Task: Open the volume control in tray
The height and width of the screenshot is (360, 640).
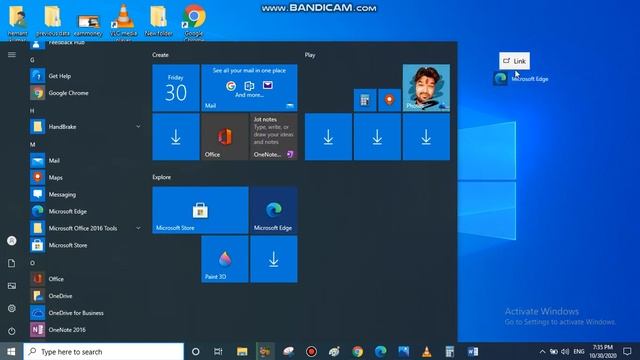Action: 565,351
